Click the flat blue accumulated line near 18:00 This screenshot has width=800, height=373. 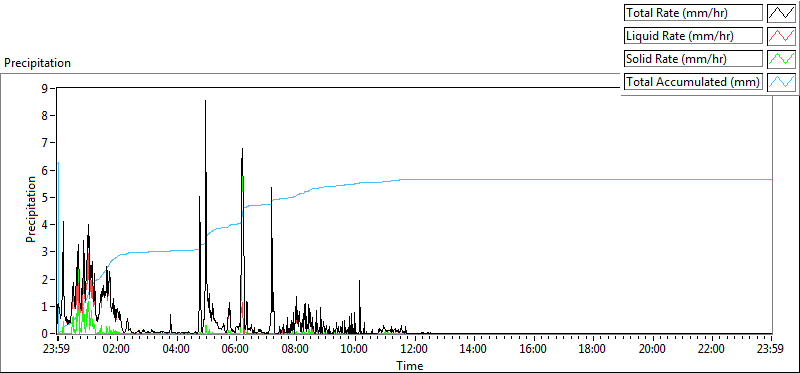pyautogui.click(x=592, y=180)
